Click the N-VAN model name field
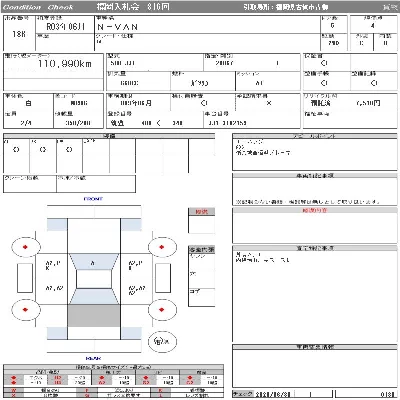The height and width of the screenshot is (400, 400). (117, 27)
